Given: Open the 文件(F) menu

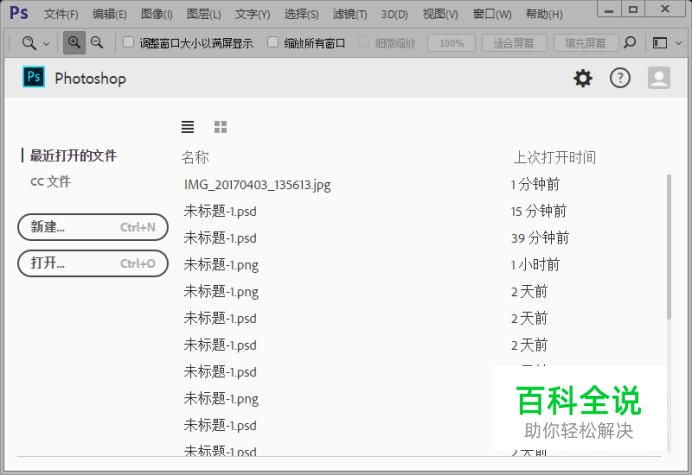Looking at the screenshot, I should 61,14.
